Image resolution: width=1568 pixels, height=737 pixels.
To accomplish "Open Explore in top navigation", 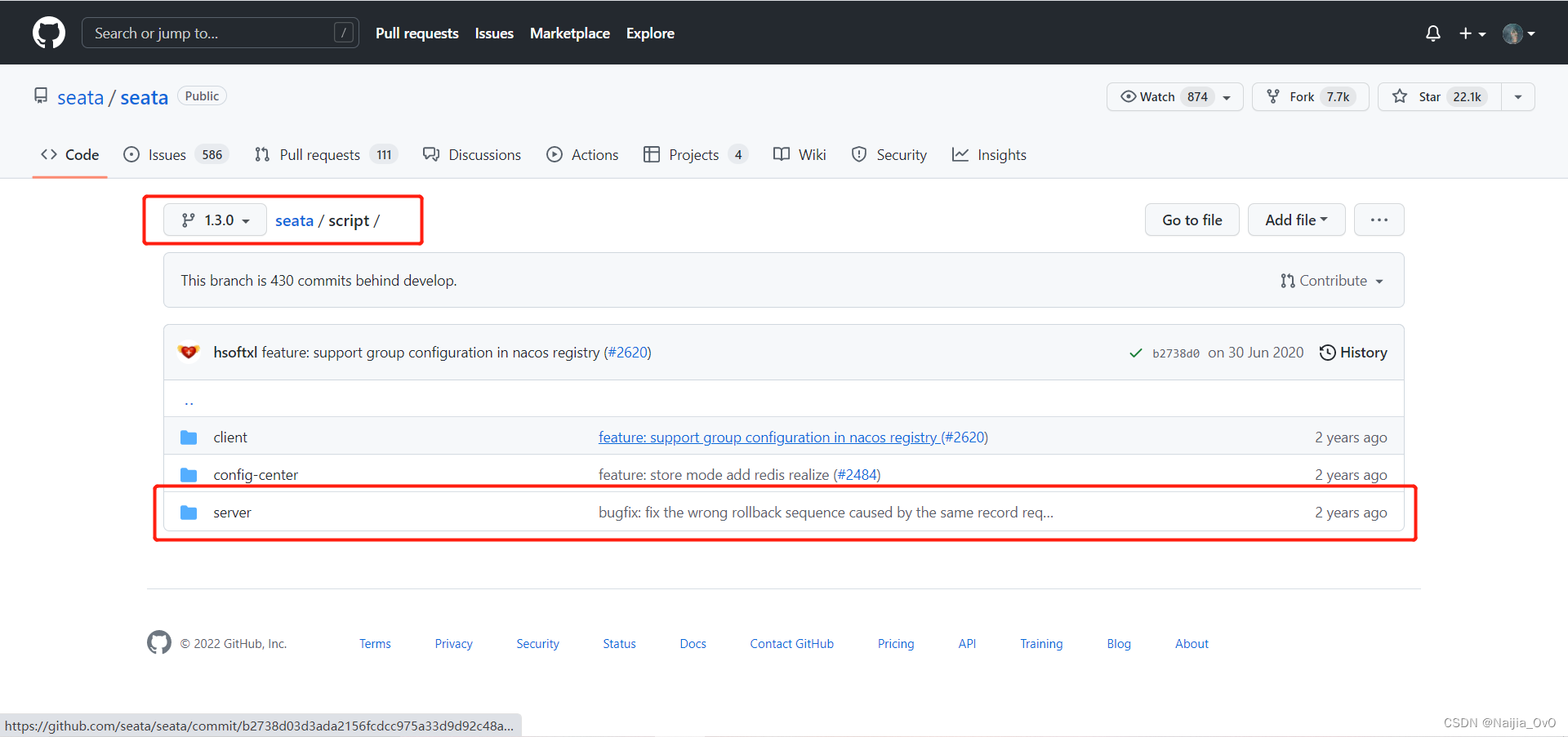I will 650,33.
